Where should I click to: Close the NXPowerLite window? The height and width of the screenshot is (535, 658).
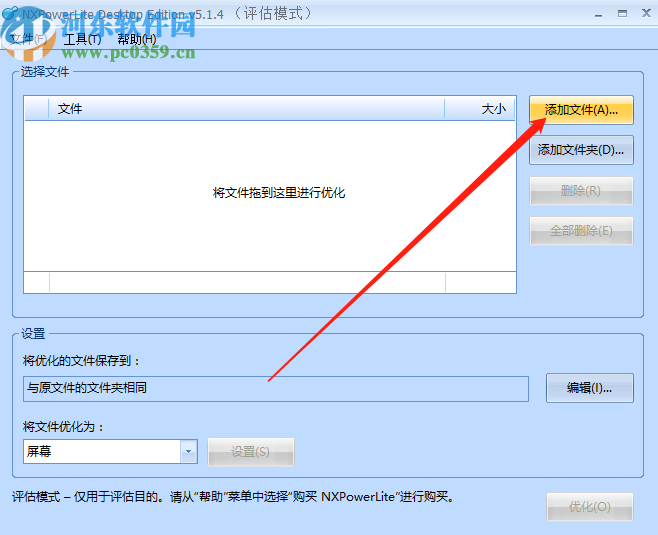coord(646,14)
